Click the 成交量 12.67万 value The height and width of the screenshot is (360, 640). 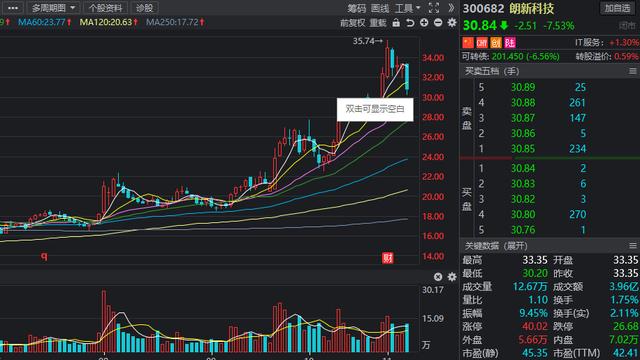tap(530, 287)
